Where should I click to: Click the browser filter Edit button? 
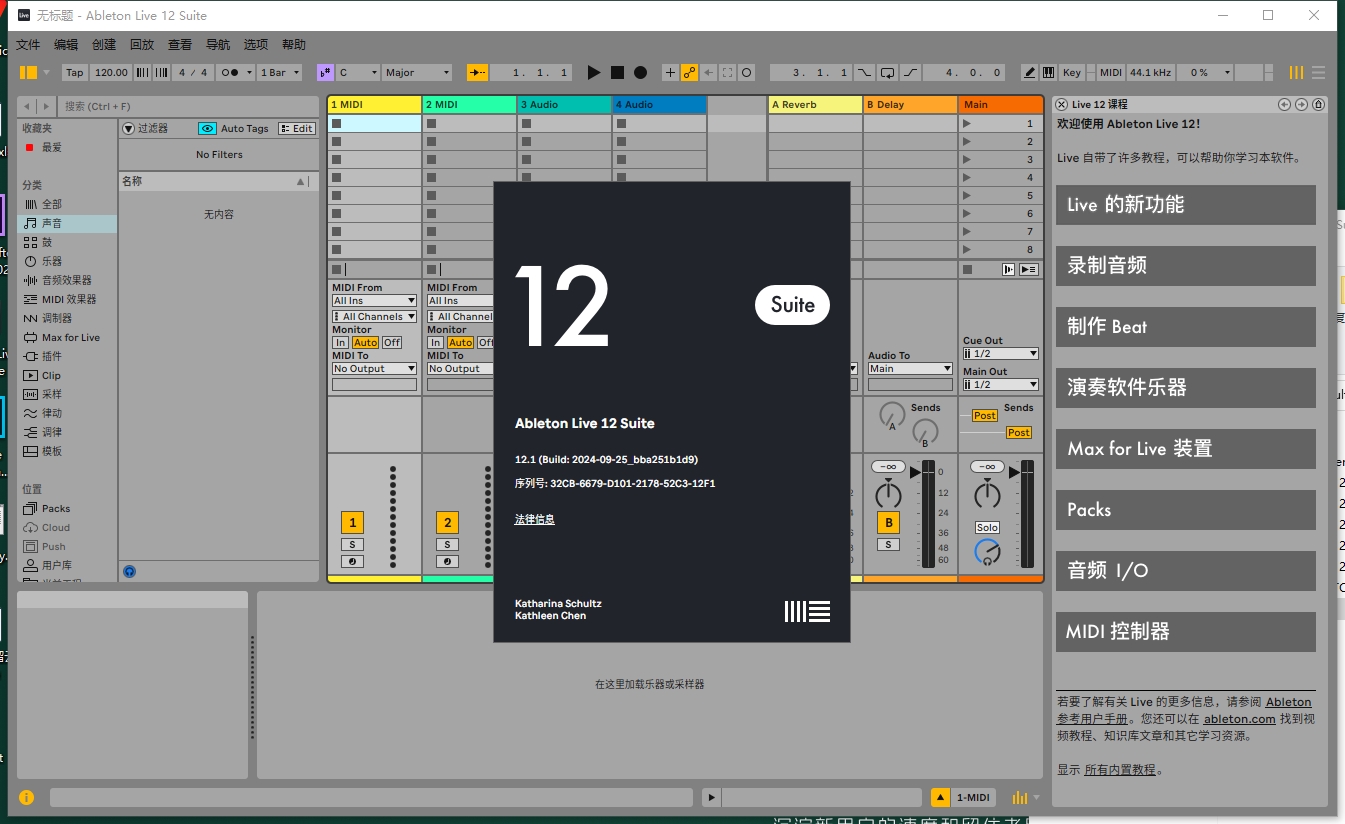(x=297, y=128)
